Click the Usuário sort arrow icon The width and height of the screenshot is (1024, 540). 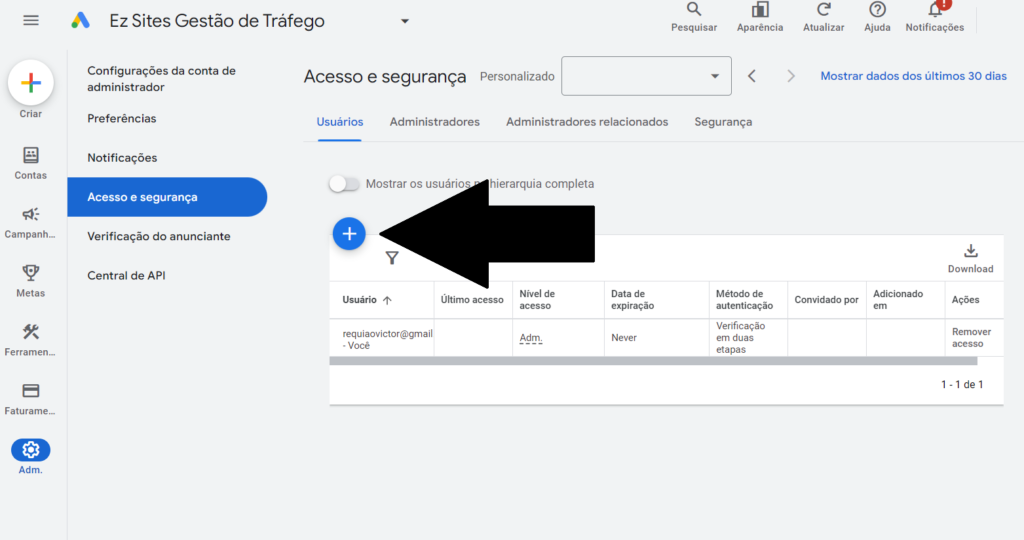point(387,300)
